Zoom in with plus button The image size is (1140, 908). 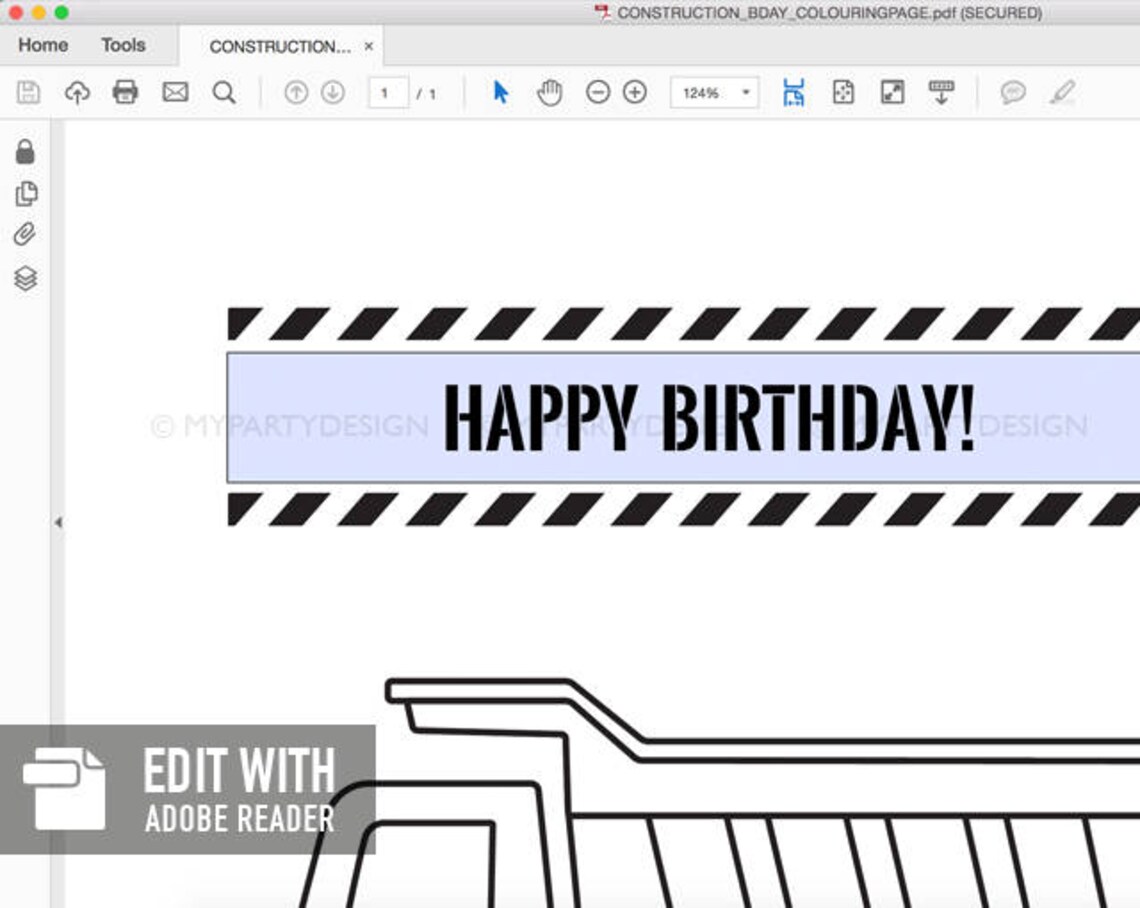(635, 92)
